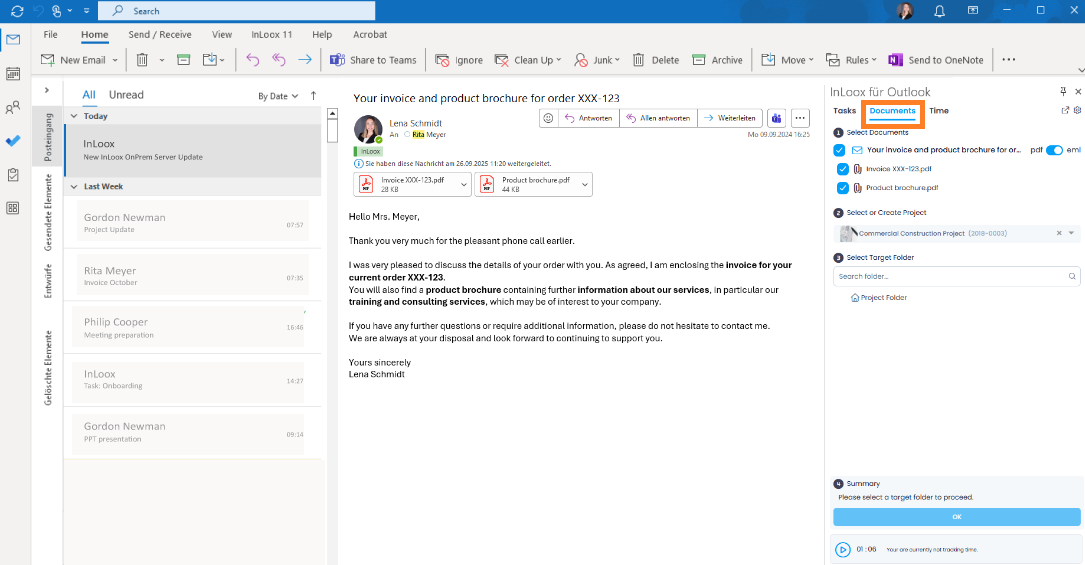Open the project selection dropdown arrow
This screenshot has width=1085, height=565.
tap(1071, 233)
